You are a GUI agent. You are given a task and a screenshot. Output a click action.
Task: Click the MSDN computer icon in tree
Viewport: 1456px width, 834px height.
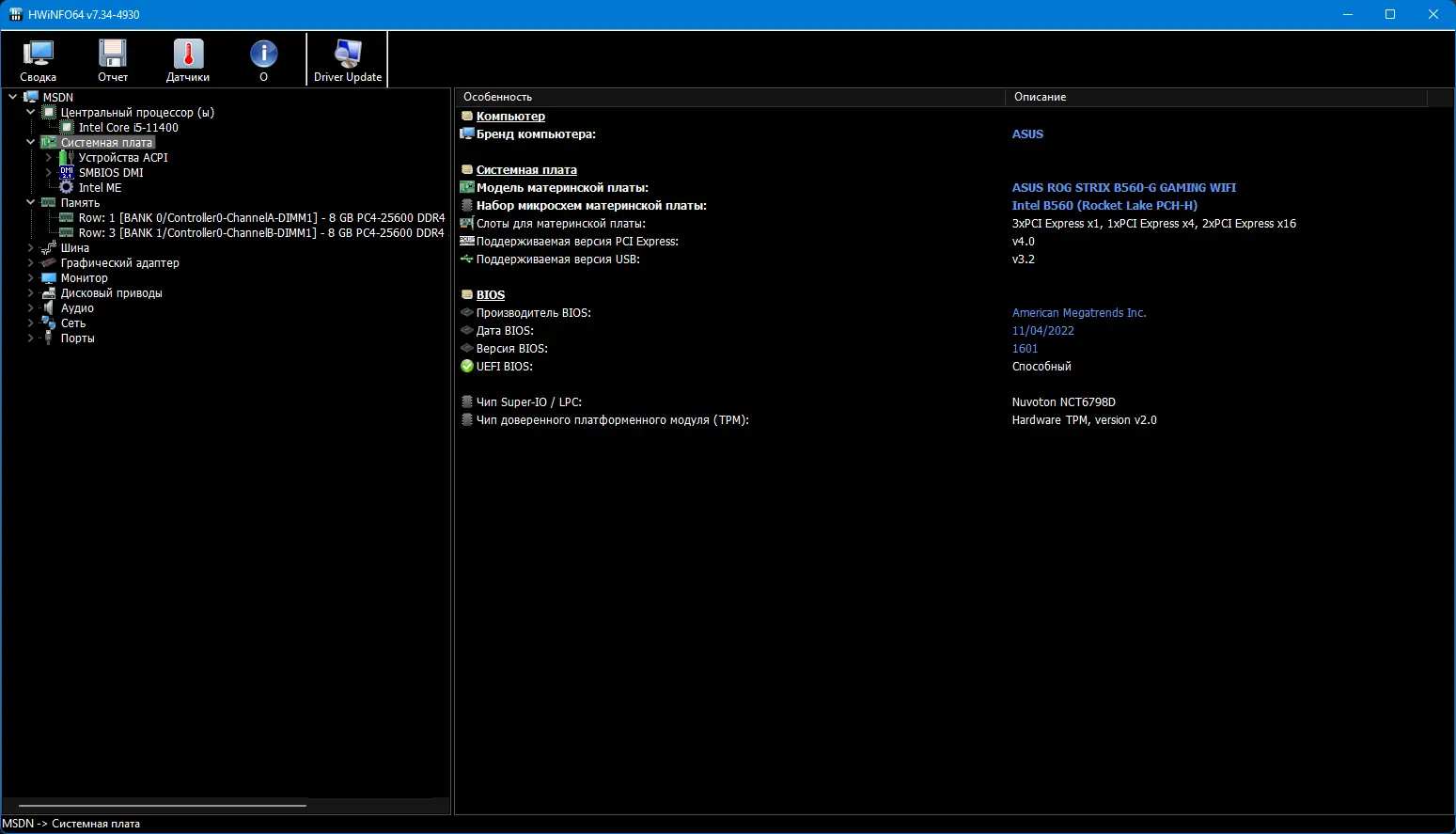(31, 97)
